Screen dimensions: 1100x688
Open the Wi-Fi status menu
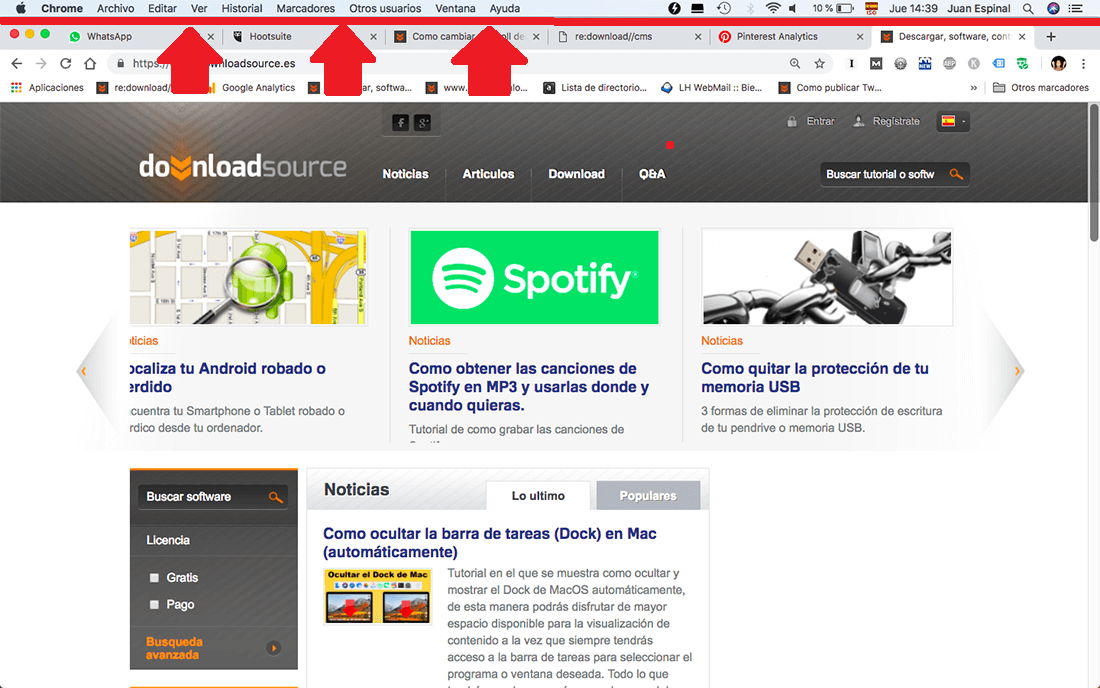[772, 8]
